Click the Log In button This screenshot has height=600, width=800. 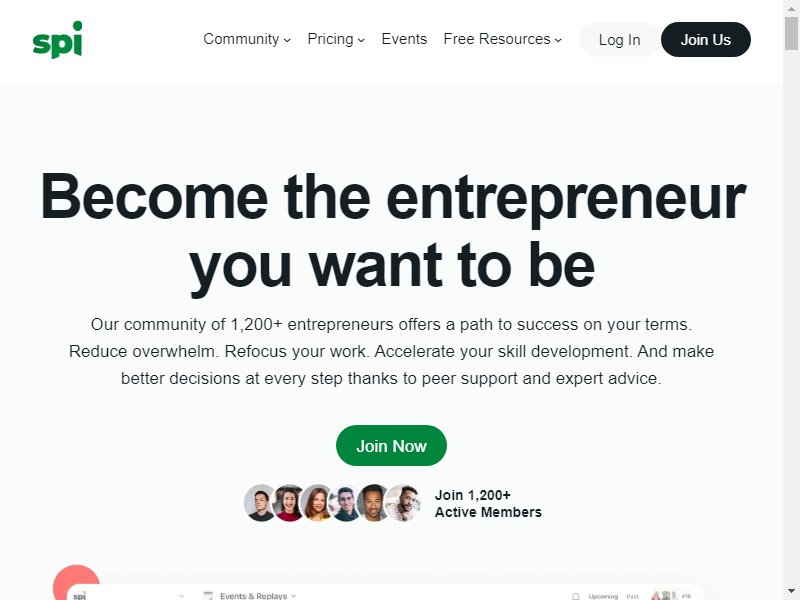point(619,40)
